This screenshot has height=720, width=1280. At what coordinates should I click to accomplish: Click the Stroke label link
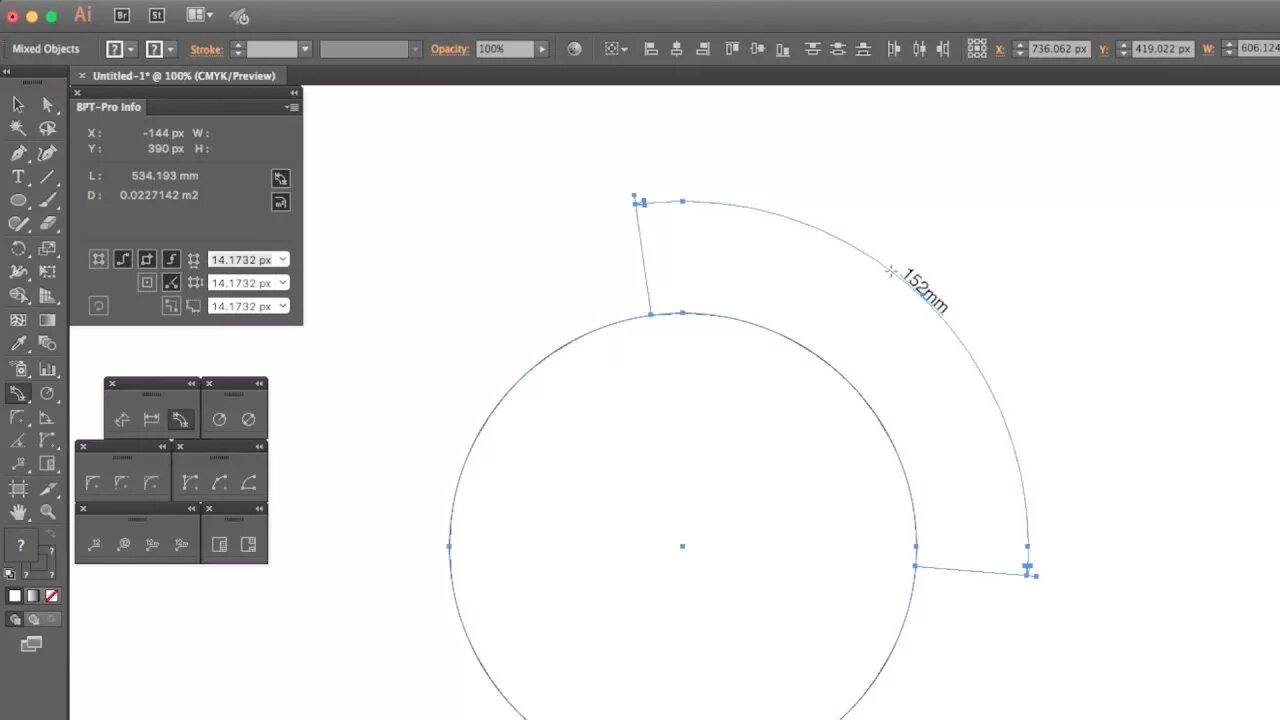point(206,49)
